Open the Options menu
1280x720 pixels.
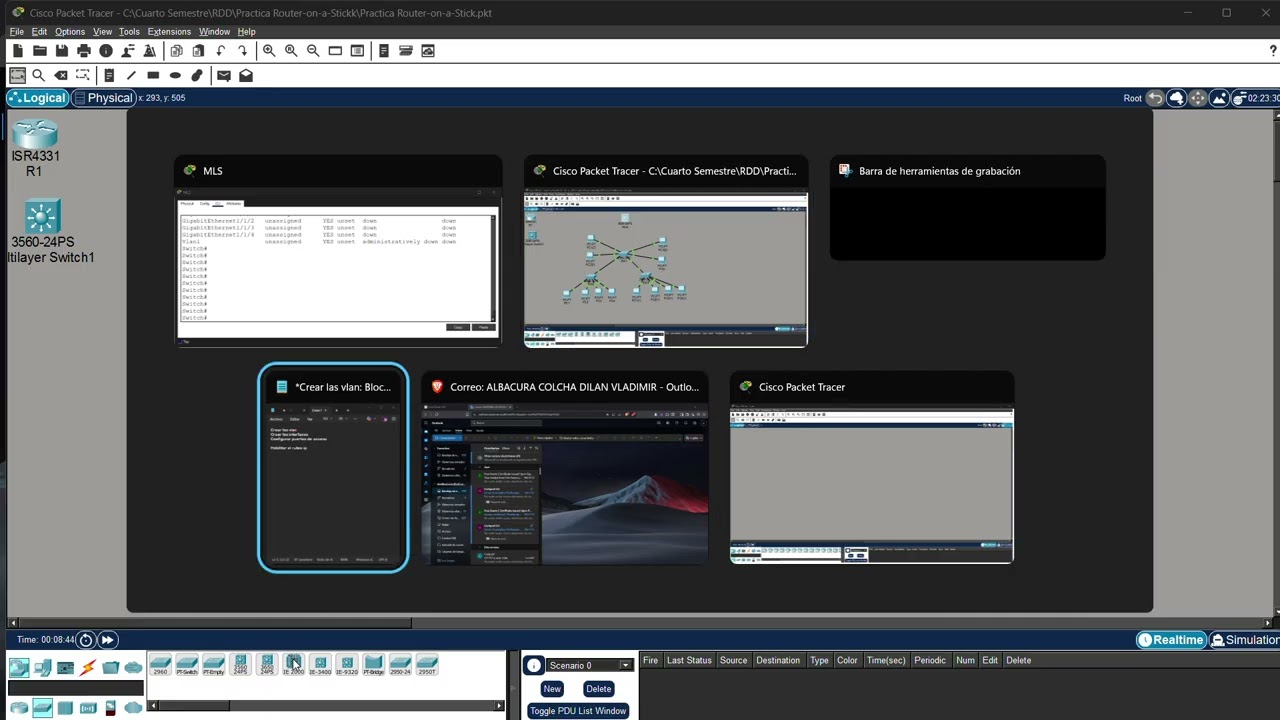70,32
